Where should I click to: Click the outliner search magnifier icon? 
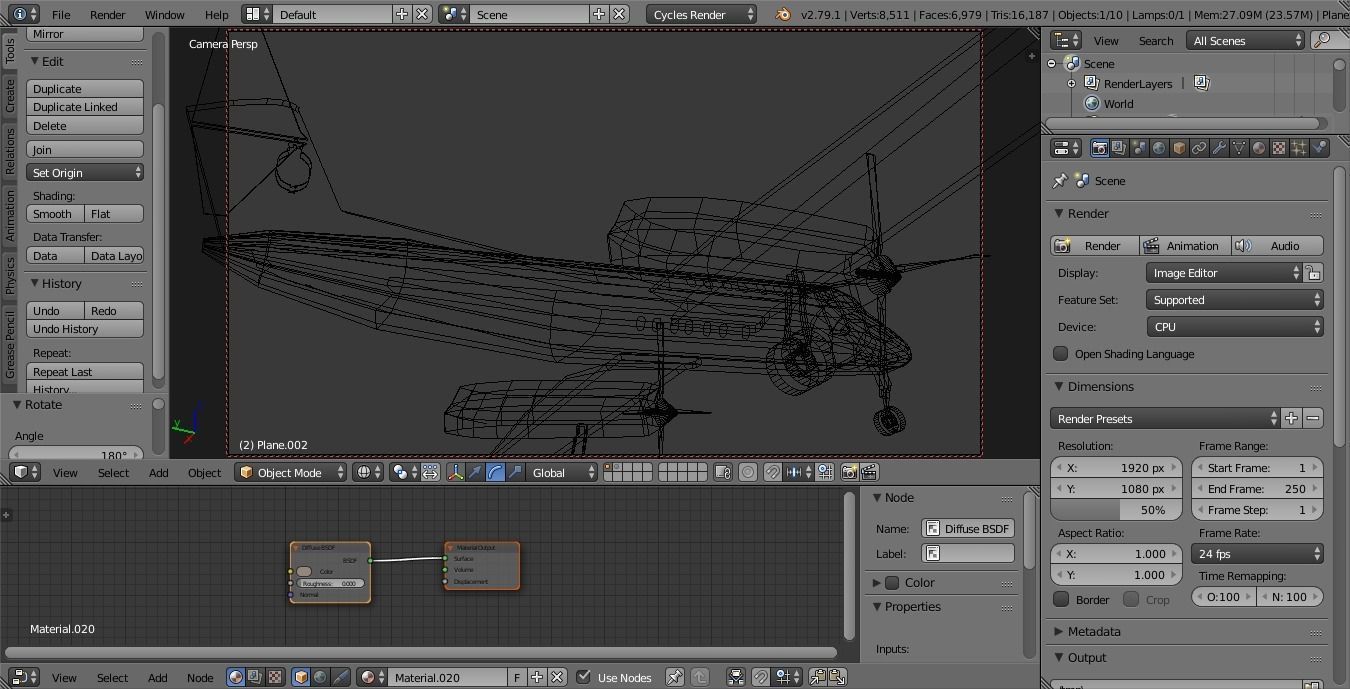(1323, 40)
